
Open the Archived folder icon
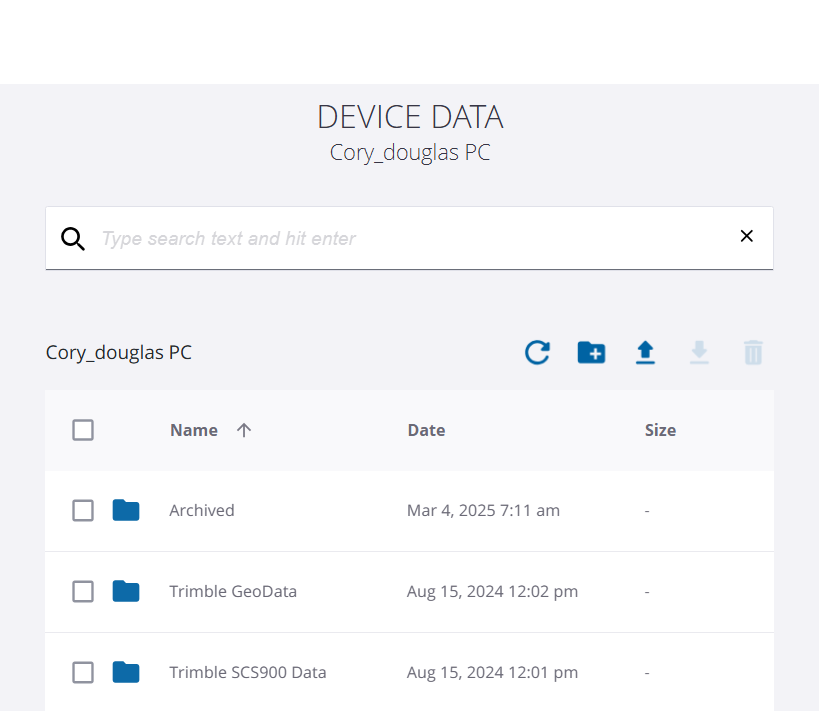click(126, 510)
